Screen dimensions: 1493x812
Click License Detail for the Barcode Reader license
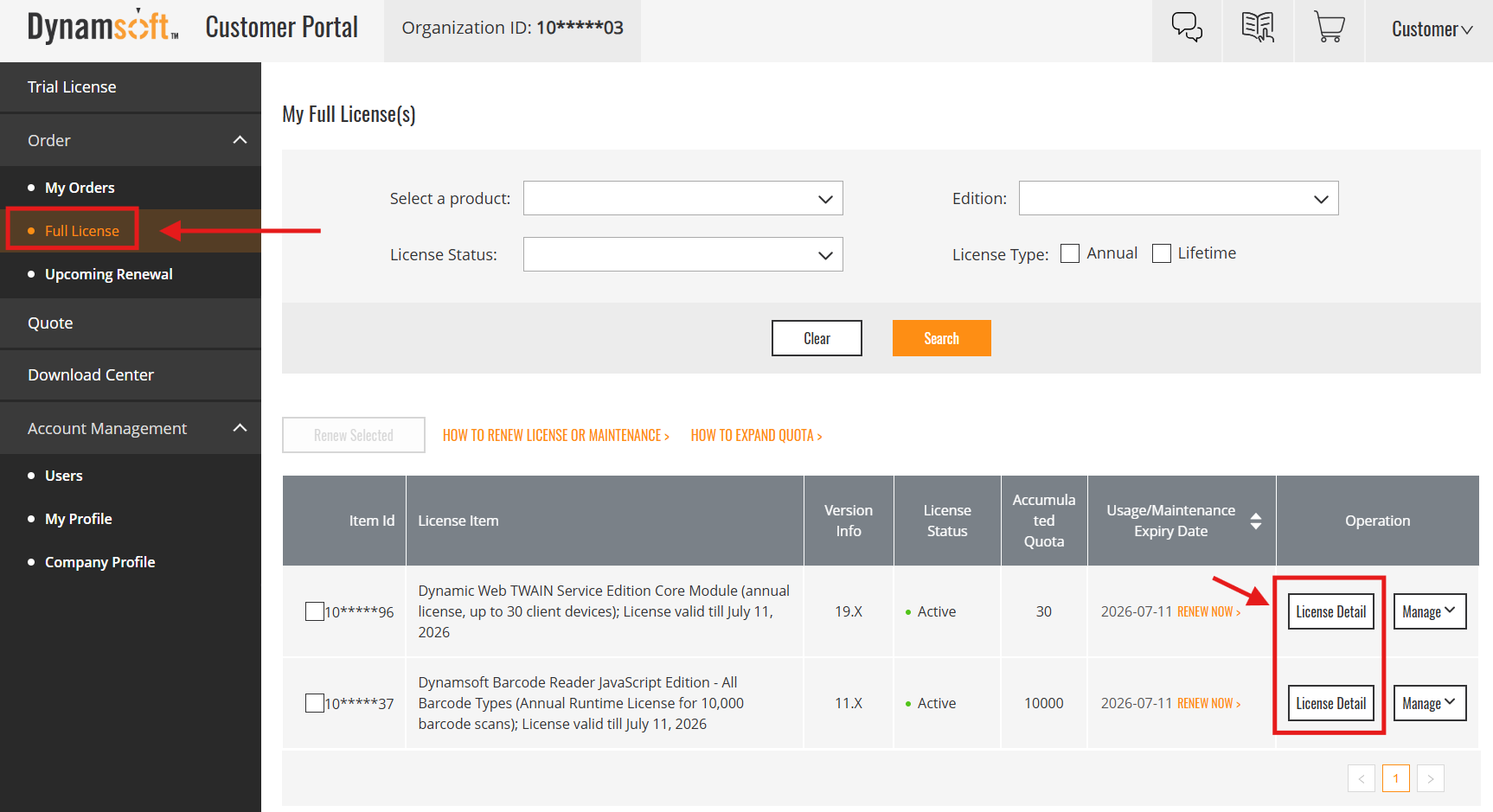(x=1330, y=703)
